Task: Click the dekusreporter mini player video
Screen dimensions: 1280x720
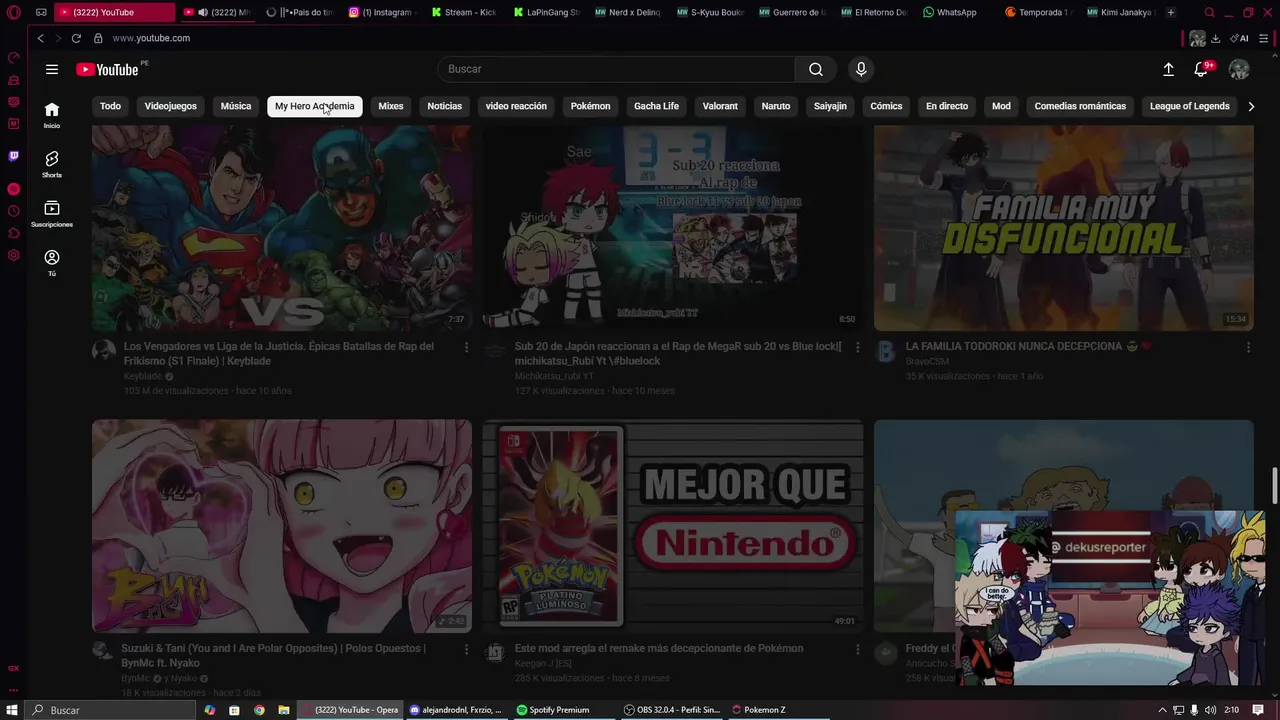Action: coord(1110,598)
